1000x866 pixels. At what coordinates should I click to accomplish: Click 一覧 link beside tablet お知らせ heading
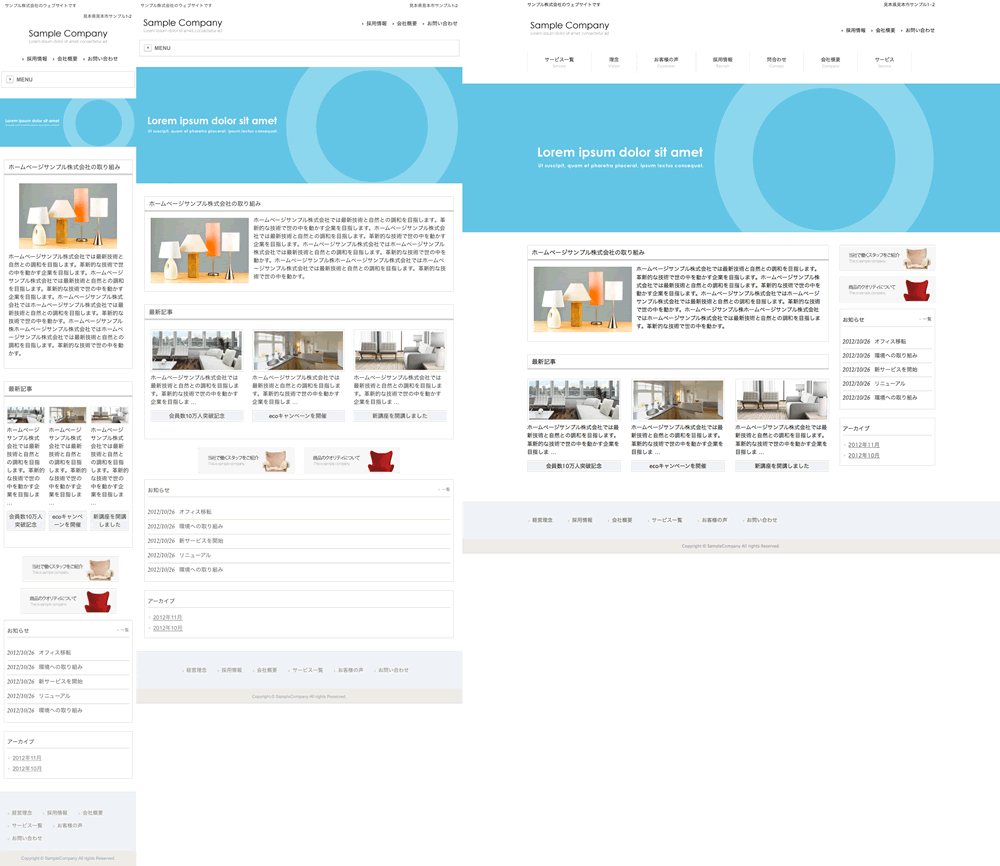(x=445, y=489)
